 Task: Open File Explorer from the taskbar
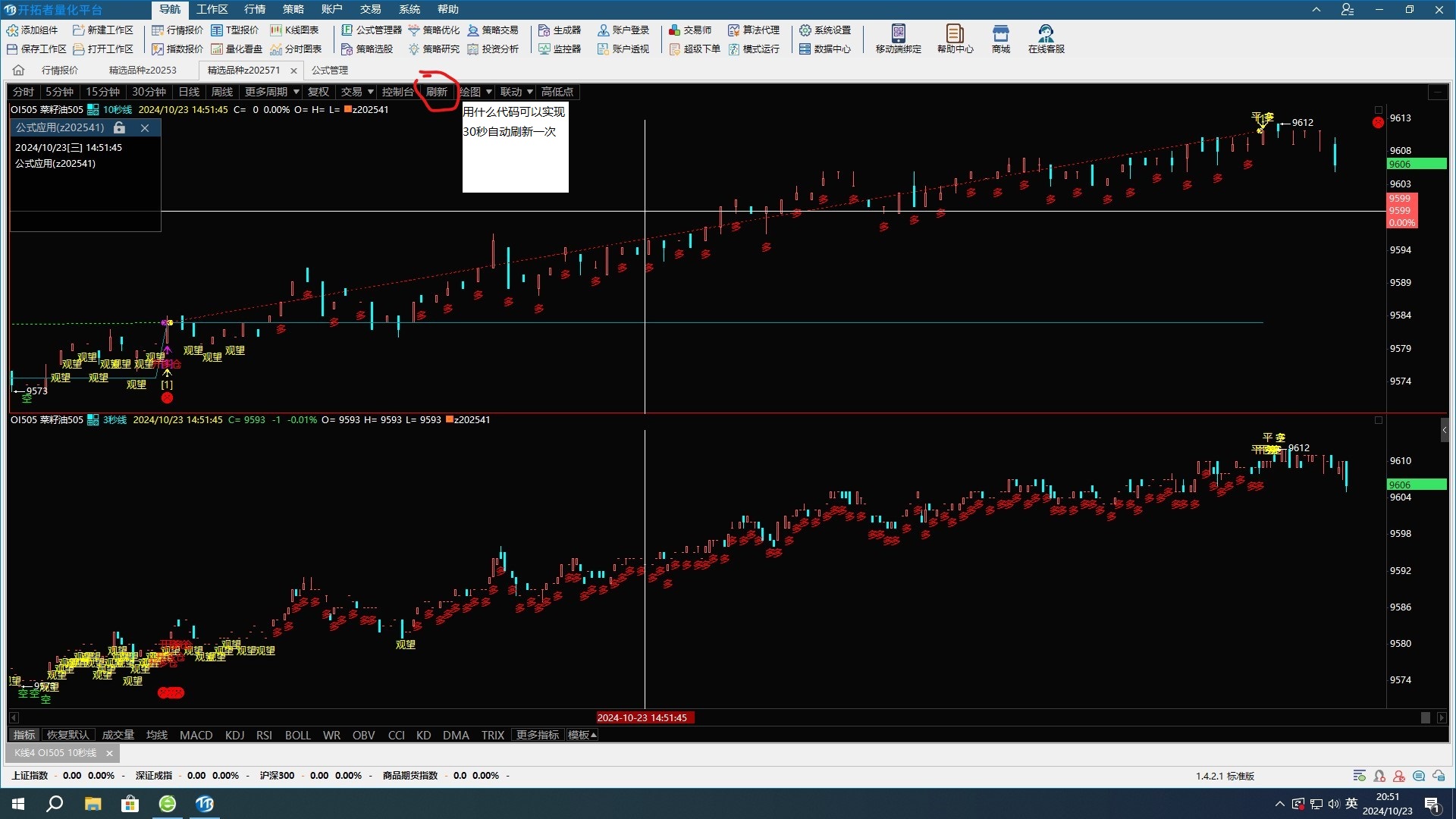(x=93, y=804)
